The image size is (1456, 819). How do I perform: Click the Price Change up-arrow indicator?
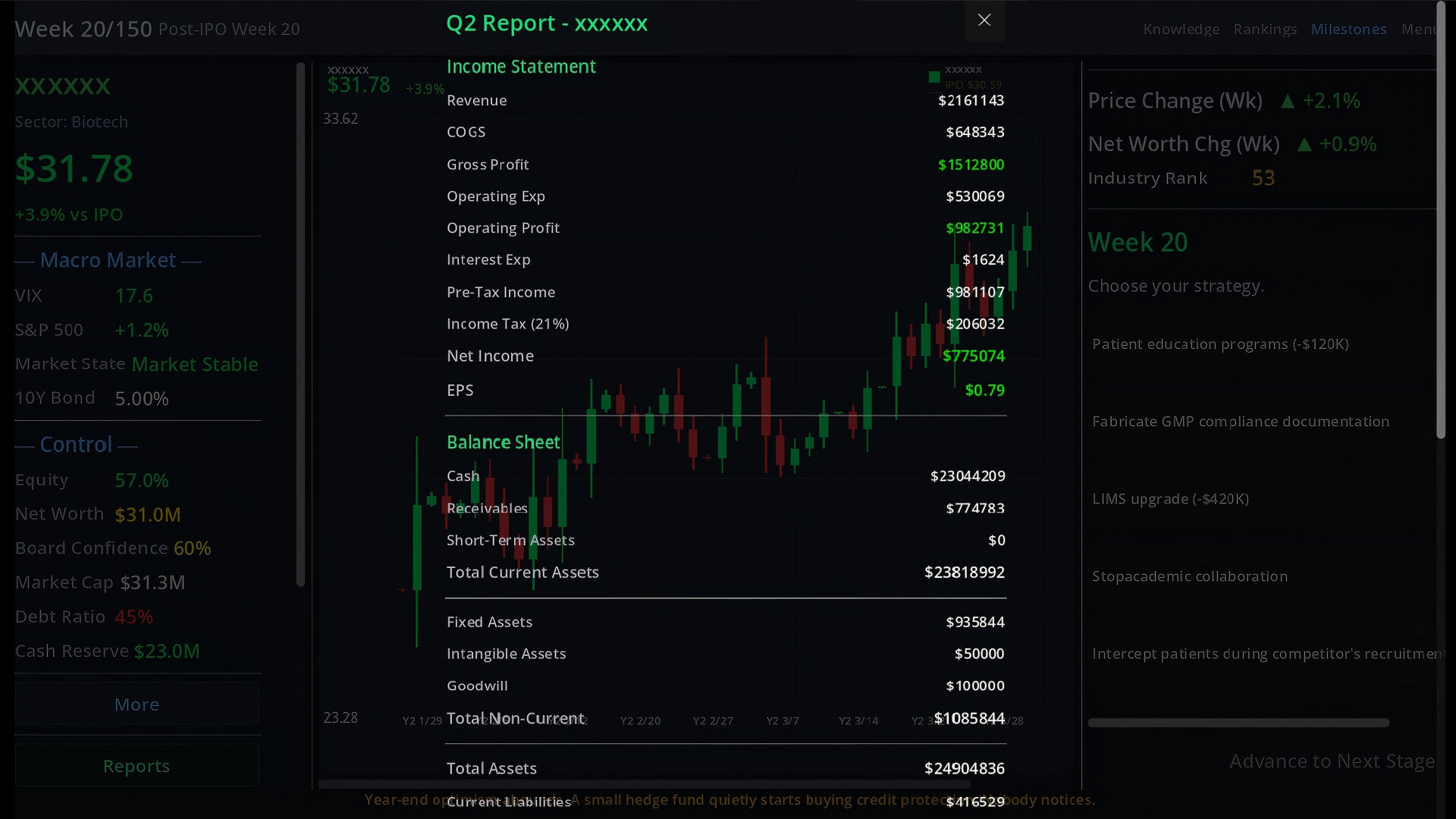1288,101
